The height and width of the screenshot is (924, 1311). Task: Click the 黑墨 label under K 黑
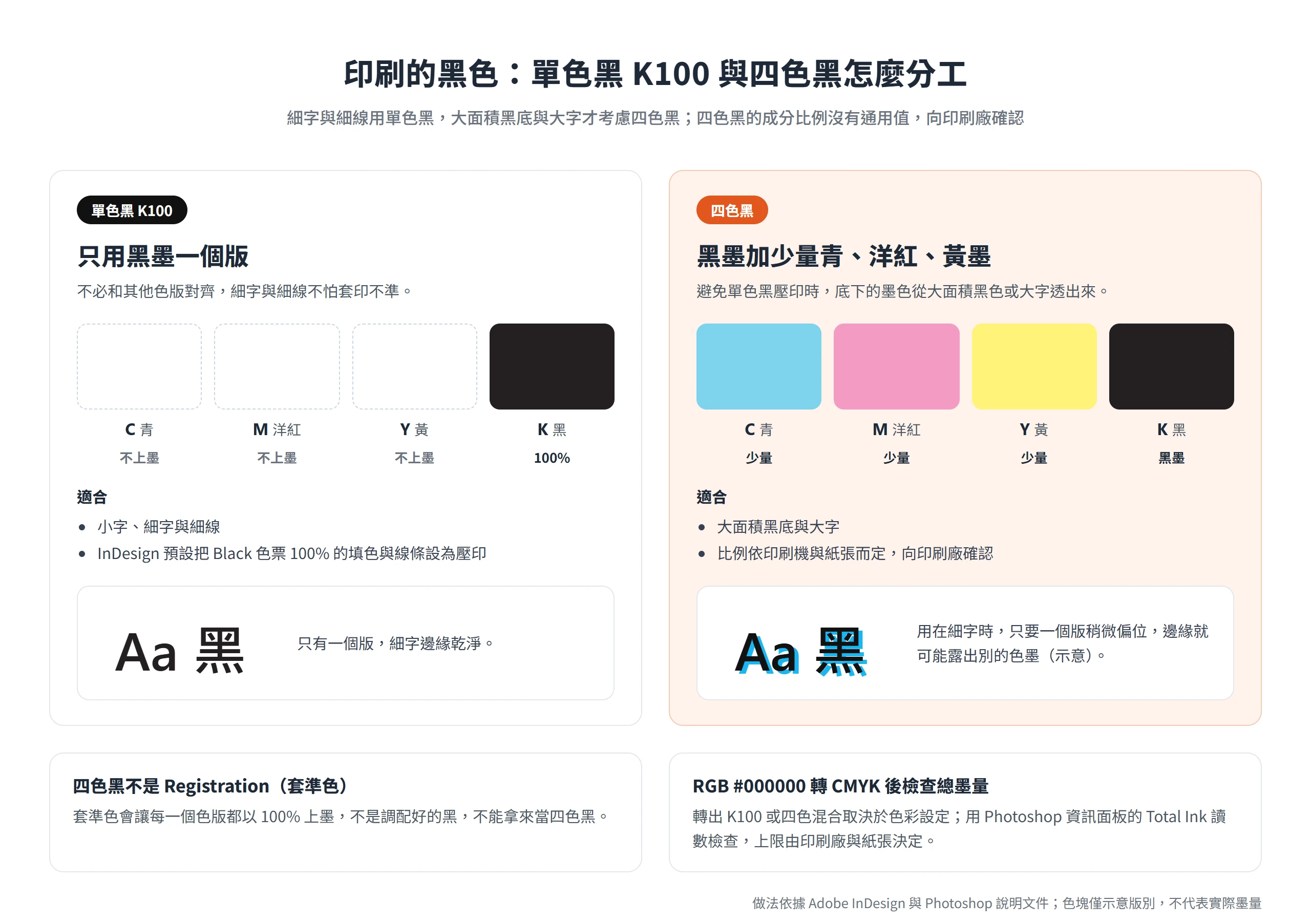(x=1171, y=458)
